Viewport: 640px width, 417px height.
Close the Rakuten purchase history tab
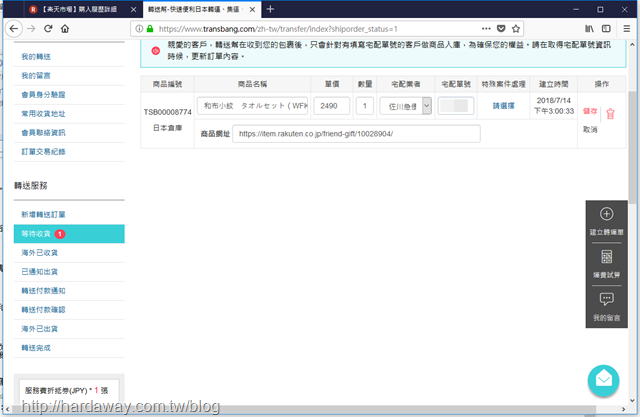pyautogui.click(x=133, y=9)
